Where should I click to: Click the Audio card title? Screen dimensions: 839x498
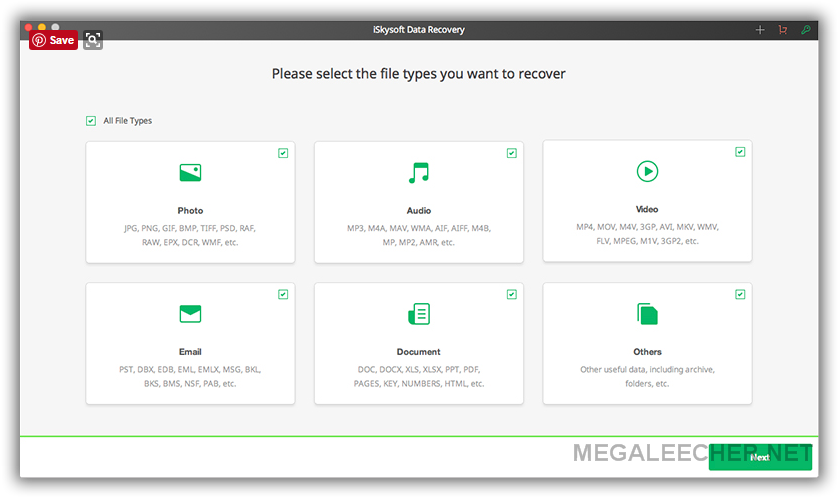click(x=419, y=211)
